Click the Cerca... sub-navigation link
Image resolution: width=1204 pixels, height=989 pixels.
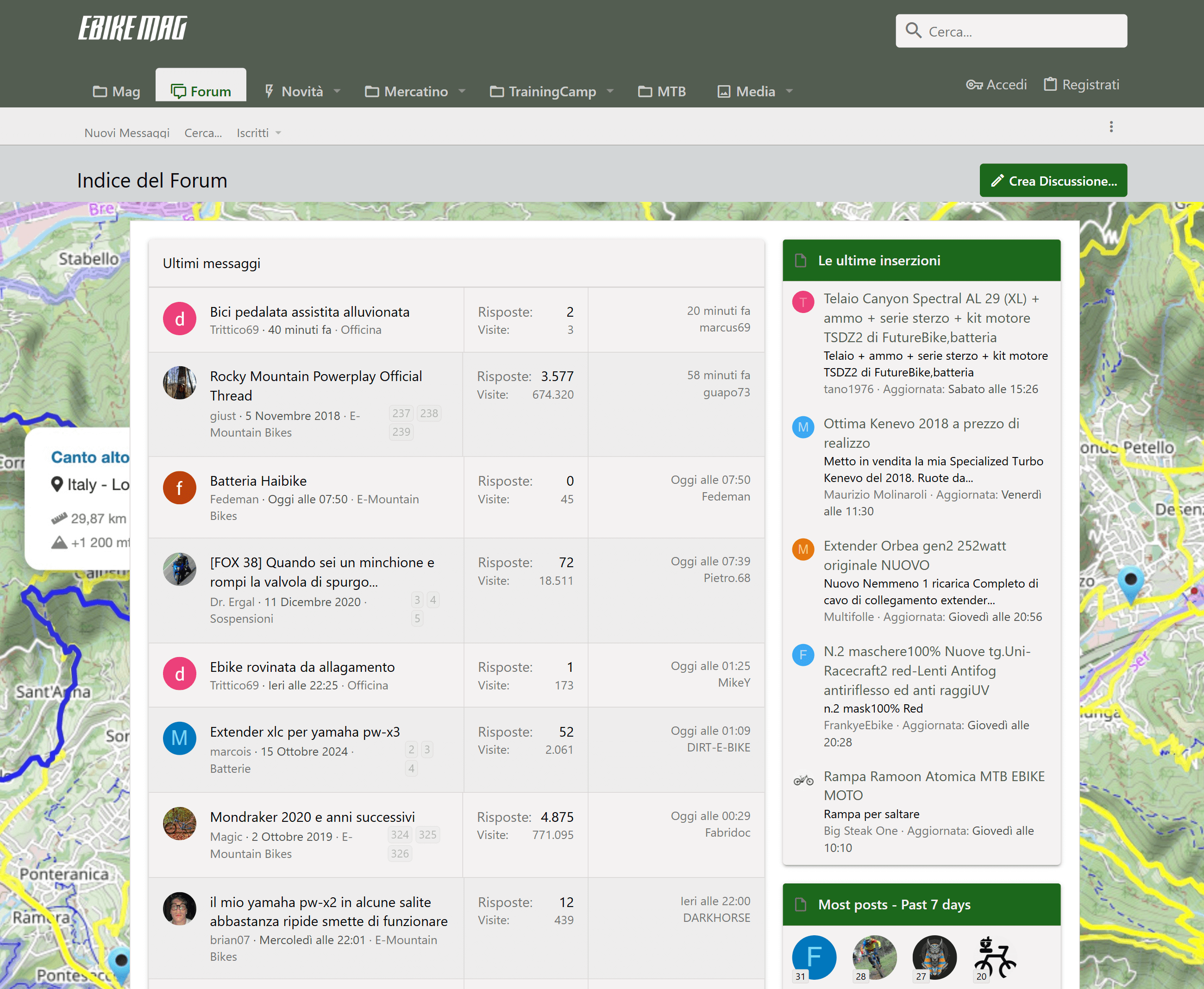[x=203, y=133]
